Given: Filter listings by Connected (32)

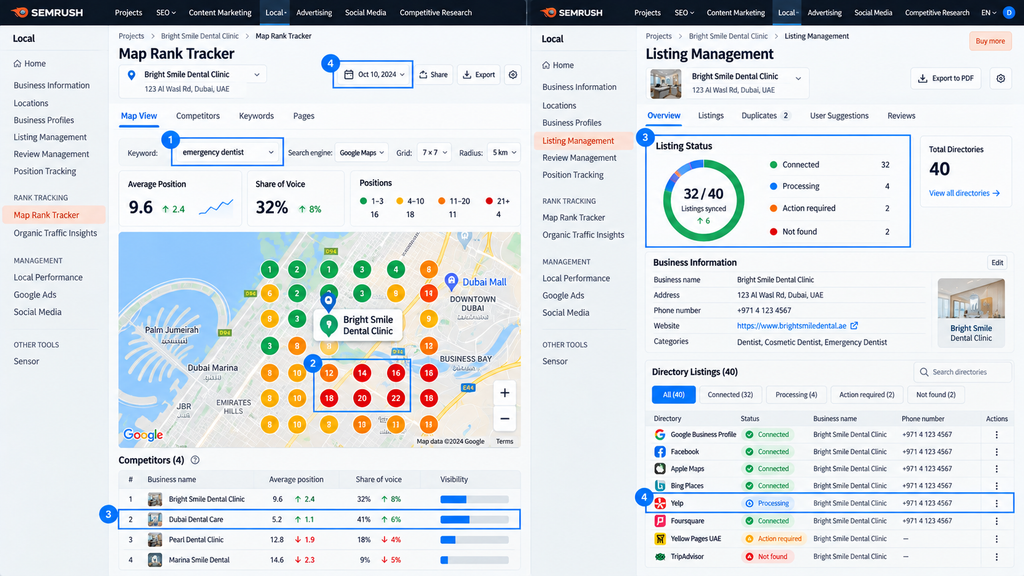Looking at the screenshot, I should tap(730, 394).
